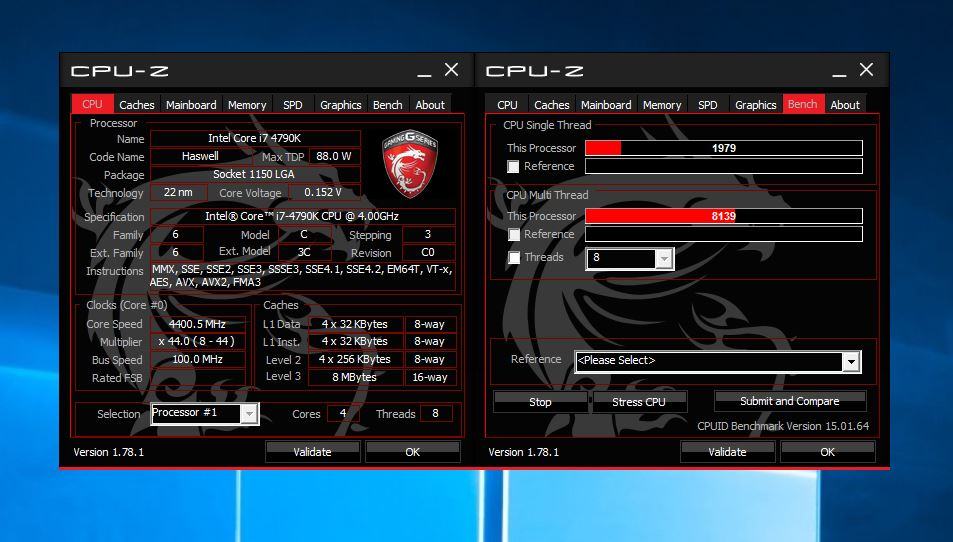Click the Threads count field in left window
The image size is (953, 542).
pyautogui.click(x=435, y=414)
